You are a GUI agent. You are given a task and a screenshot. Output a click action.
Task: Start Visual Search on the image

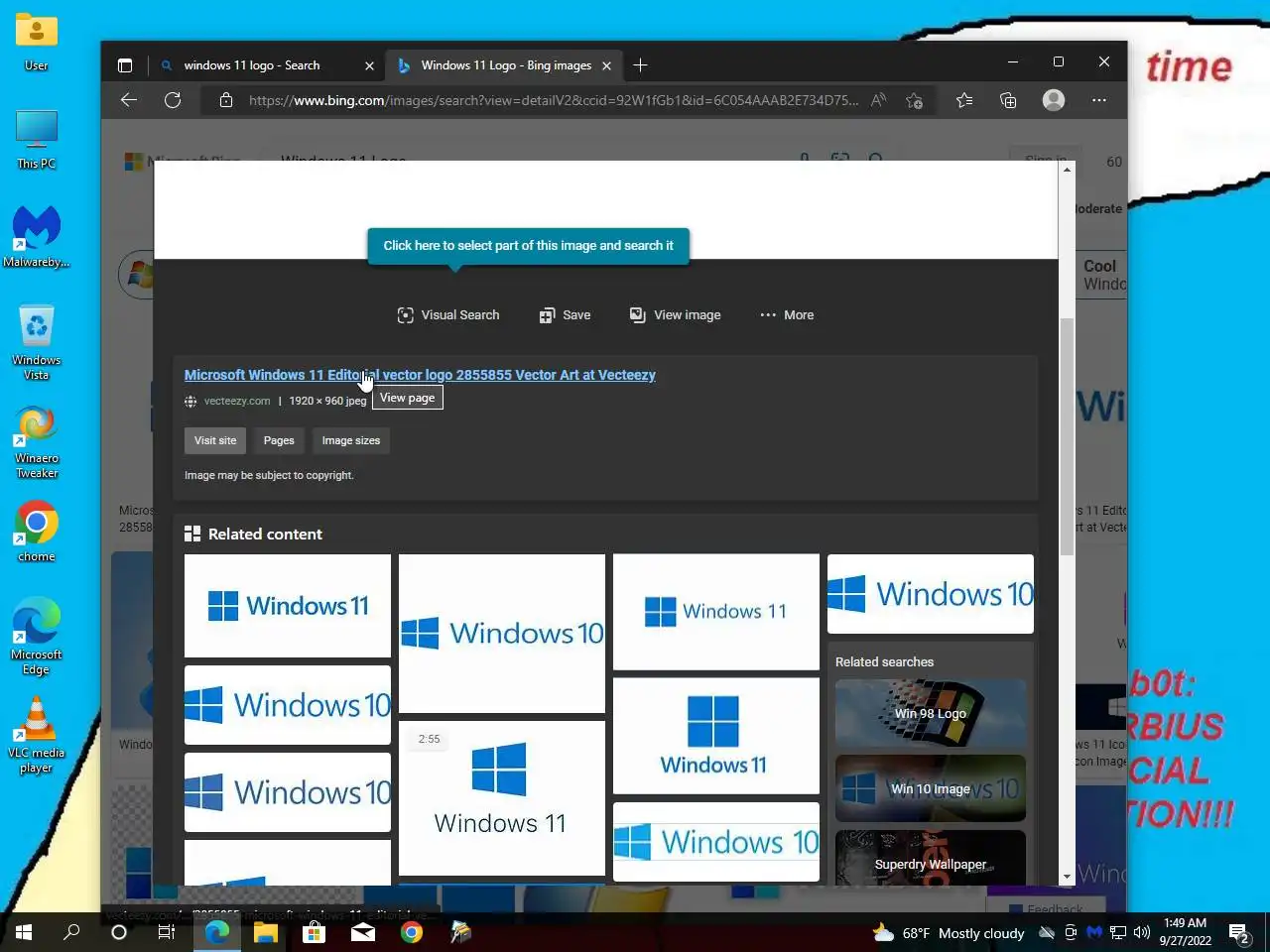[x=448, y=315]
